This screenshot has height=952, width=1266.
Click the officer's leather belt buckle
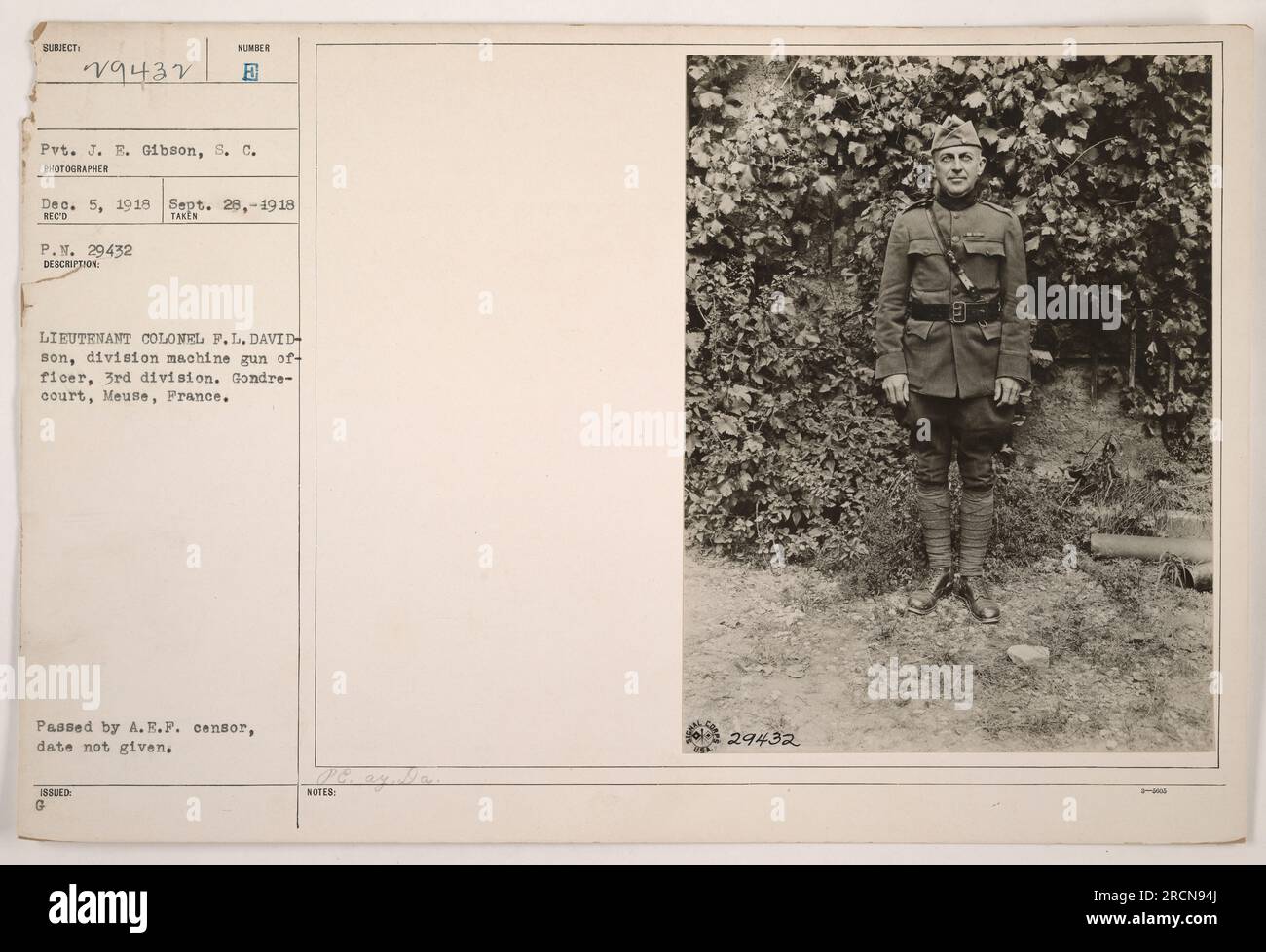coord(956,312)
